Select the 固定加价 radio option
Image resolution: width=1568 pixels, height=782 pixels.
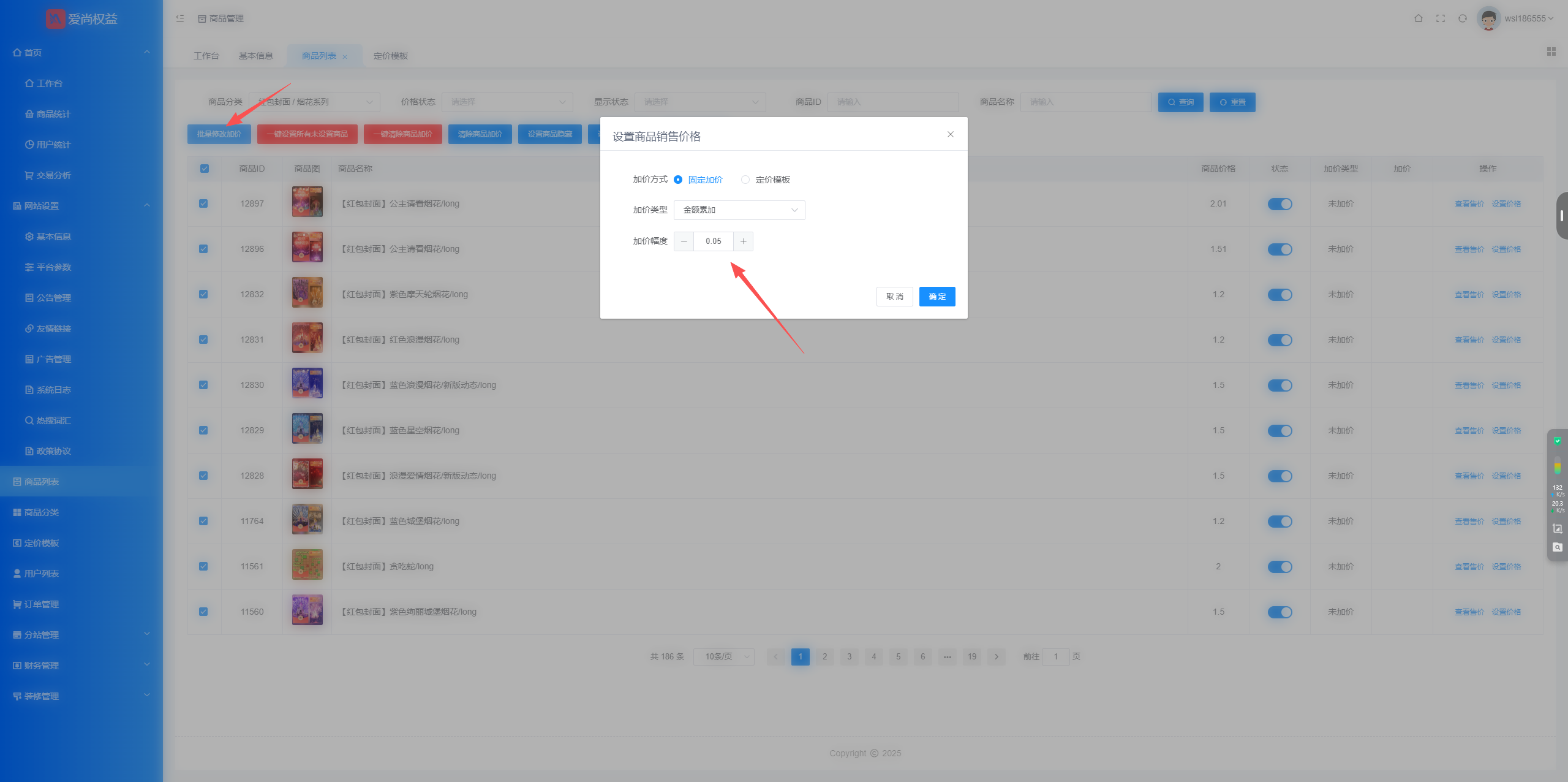click(x=678, y=180)
